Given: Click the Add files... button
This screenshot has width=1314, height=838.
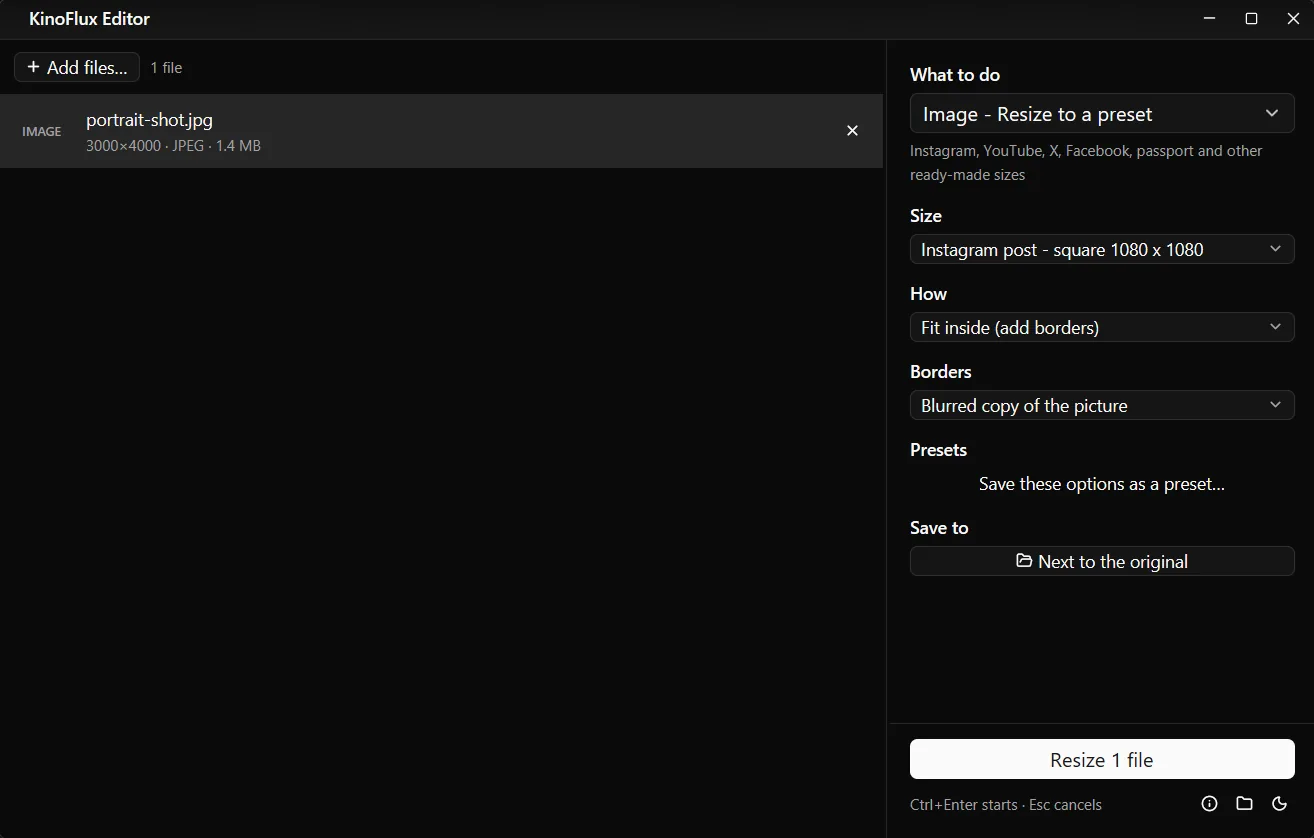Looking at the screenshot, I should point(77,68).
